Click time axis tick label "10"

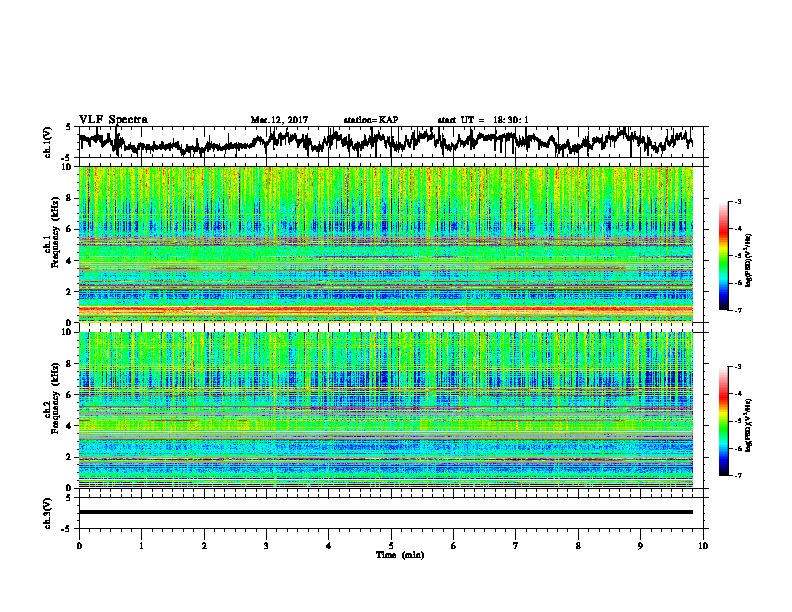pyautogui.click(x=703, y=546)
